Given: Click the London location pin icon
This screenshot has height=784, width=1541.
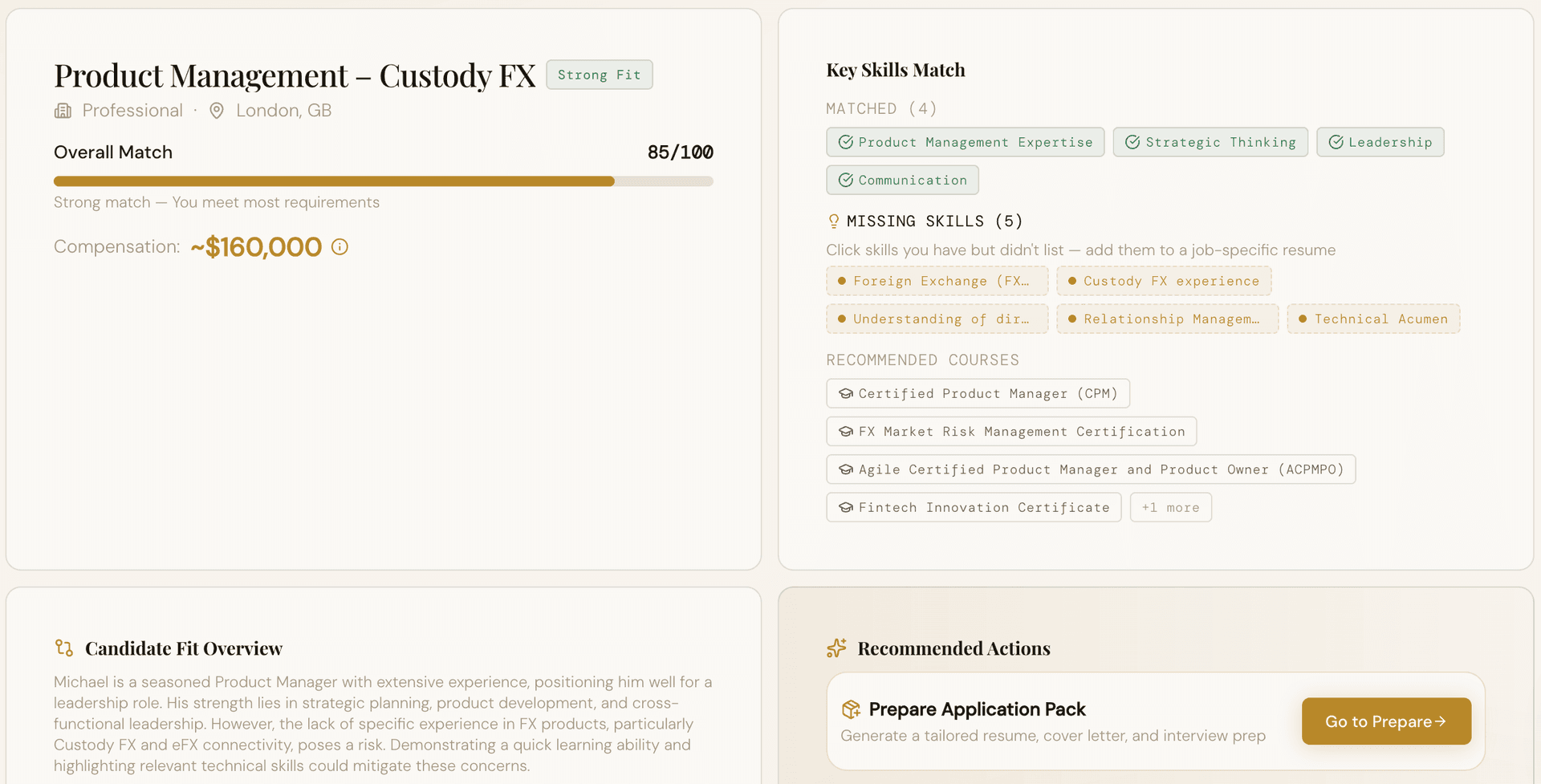Looking at the screenshot, I should coord(217,111).
